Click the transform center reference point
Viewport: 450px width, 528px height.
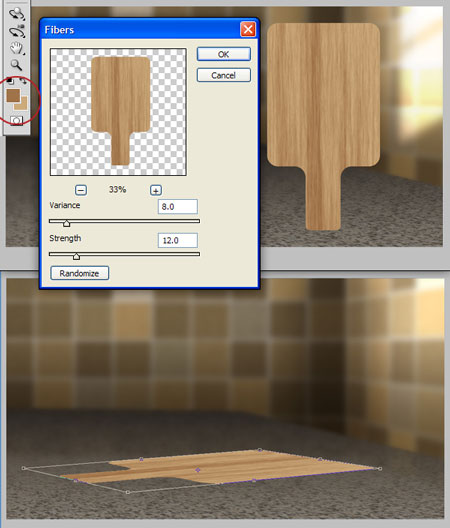click(x=198, y=469)
